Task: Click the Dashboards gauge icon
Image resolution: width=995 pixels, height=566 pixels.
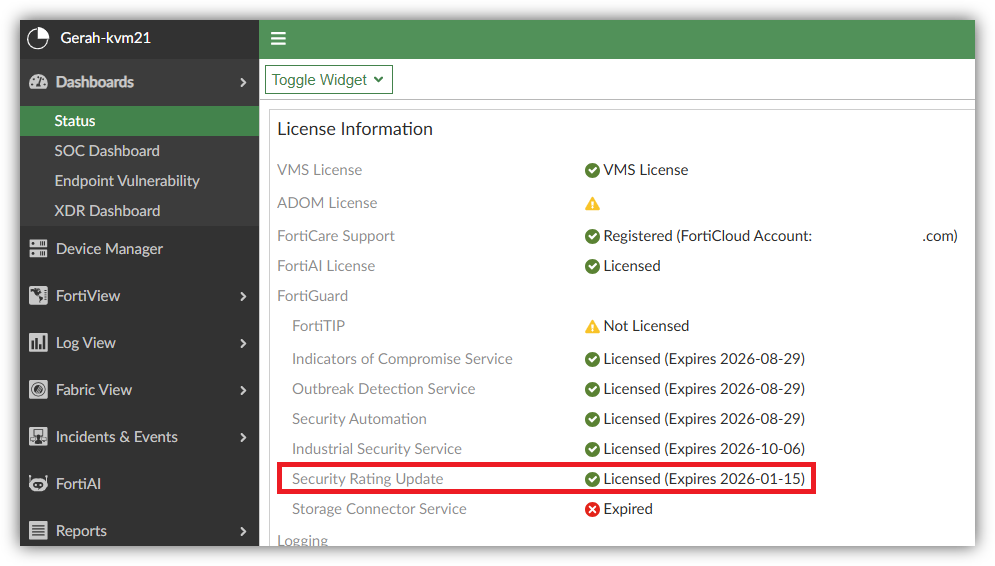Action: [x=38, y=82]
